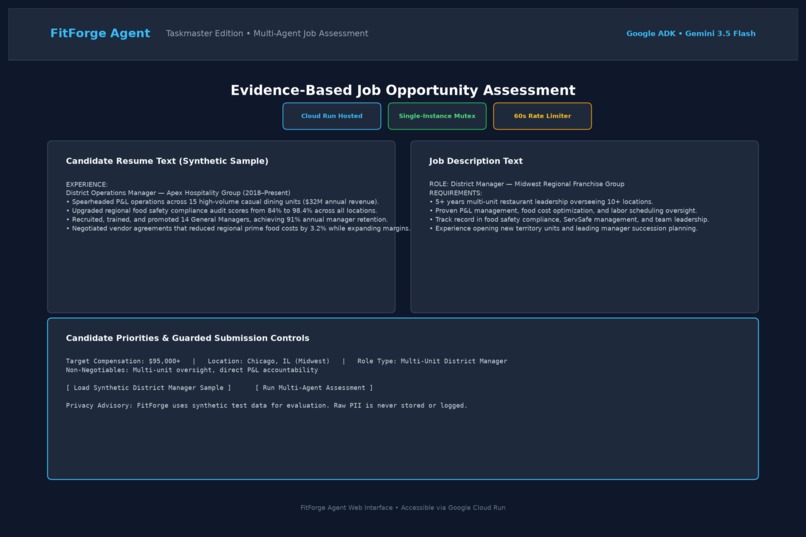This screenshot has width=806, height=537.
Task: Click the FitForge Agent logo title
Action: click(100, 33)
